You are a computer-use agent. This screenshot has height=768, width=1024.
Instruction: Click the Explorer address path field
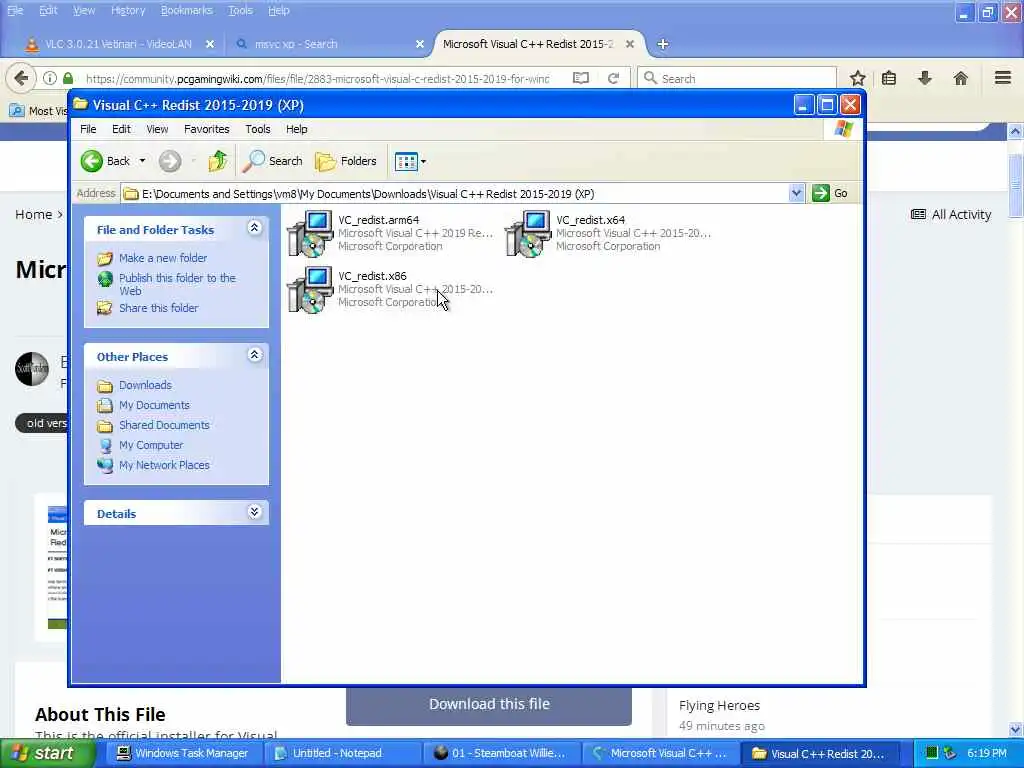pos(457,193)
